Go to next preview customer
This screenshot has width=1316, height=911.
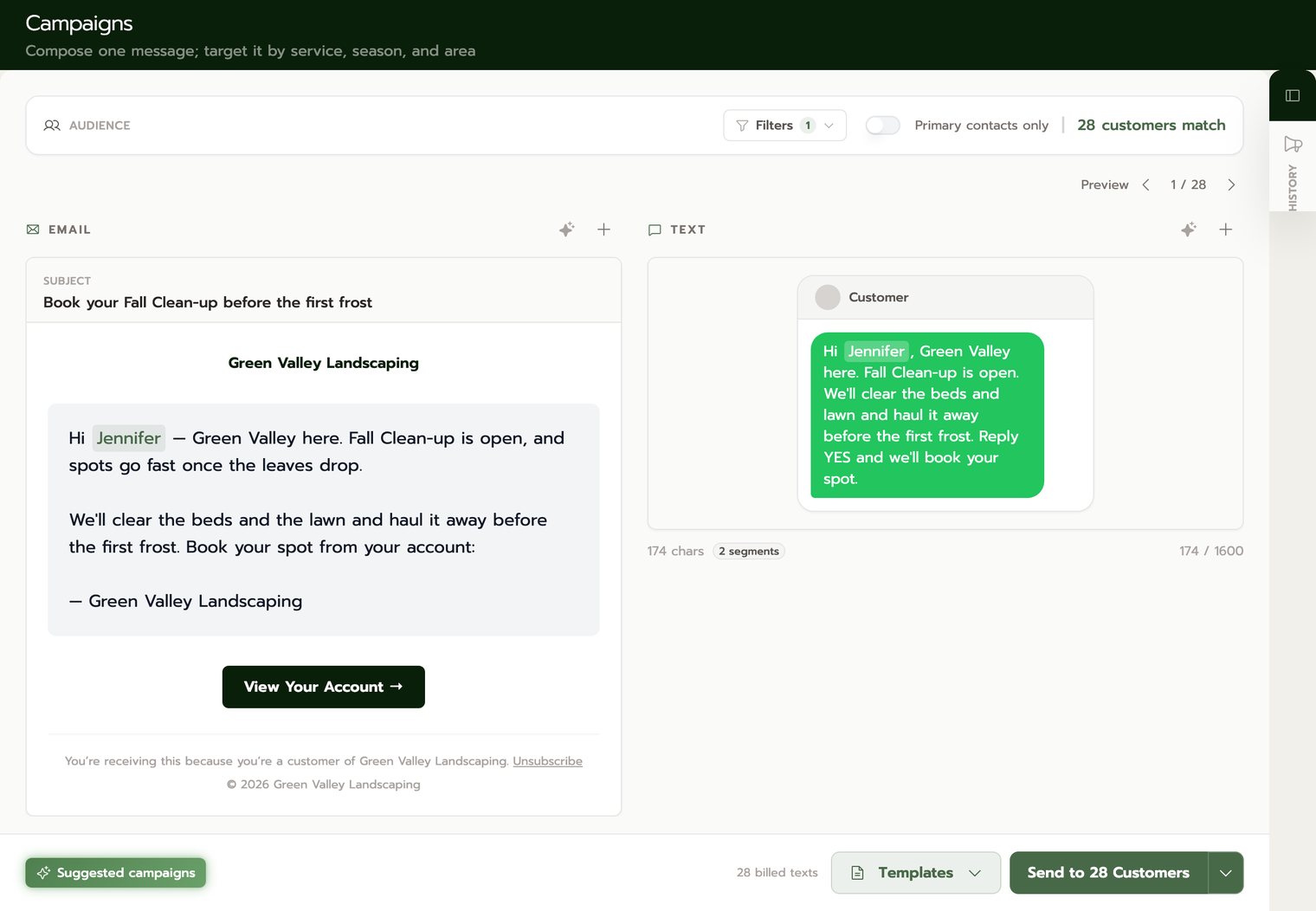point(1231,184)
